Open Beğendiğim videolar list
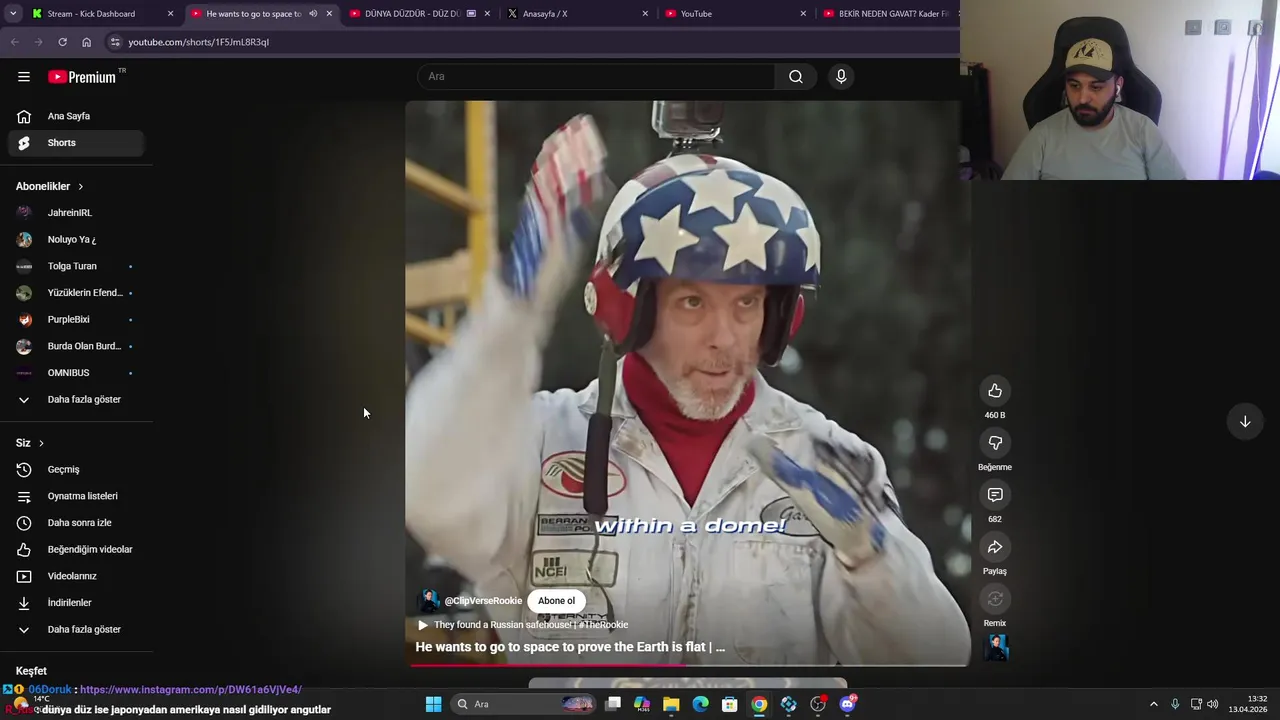Screen dimensions: 1280x720 point(76,549)
